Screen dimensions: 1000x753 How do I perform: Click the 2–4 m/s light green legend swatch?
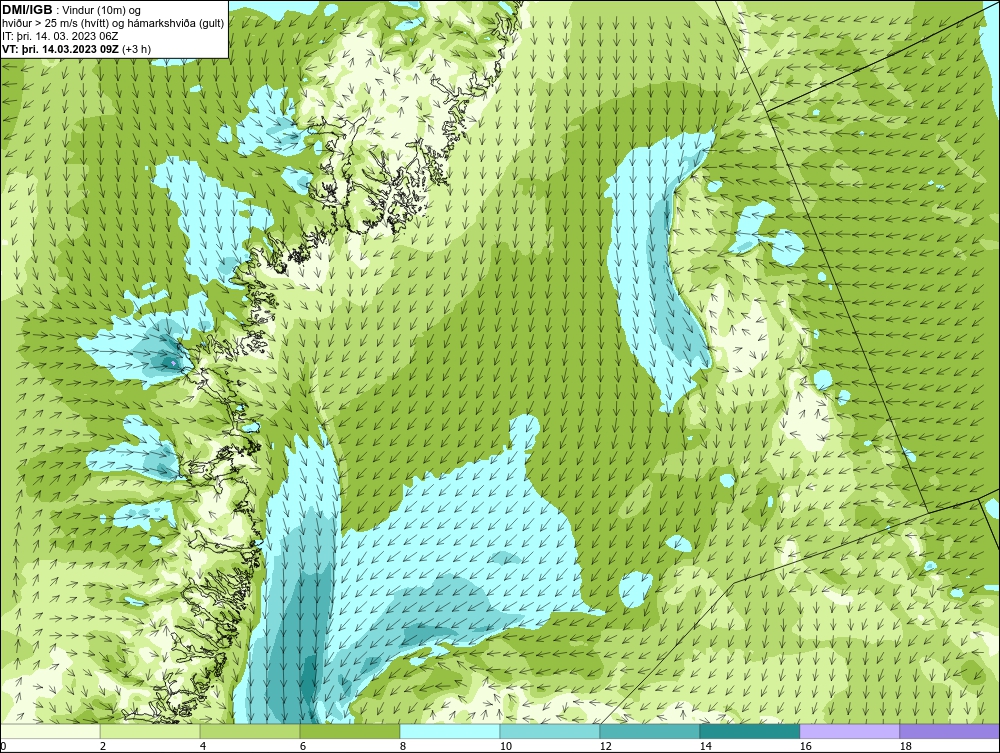150,731
